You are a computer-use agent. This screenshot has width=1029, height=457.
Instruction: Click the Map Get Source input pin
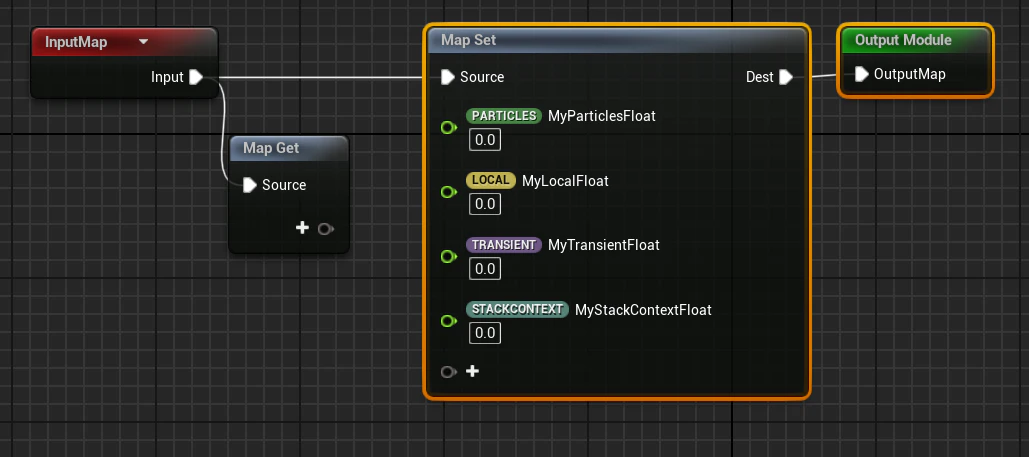coord(249,185)
